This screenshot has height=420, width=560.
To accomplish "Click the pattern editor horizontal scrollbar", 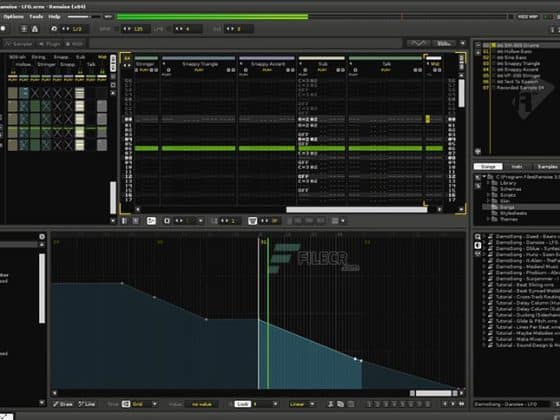I will click(356, 210).
